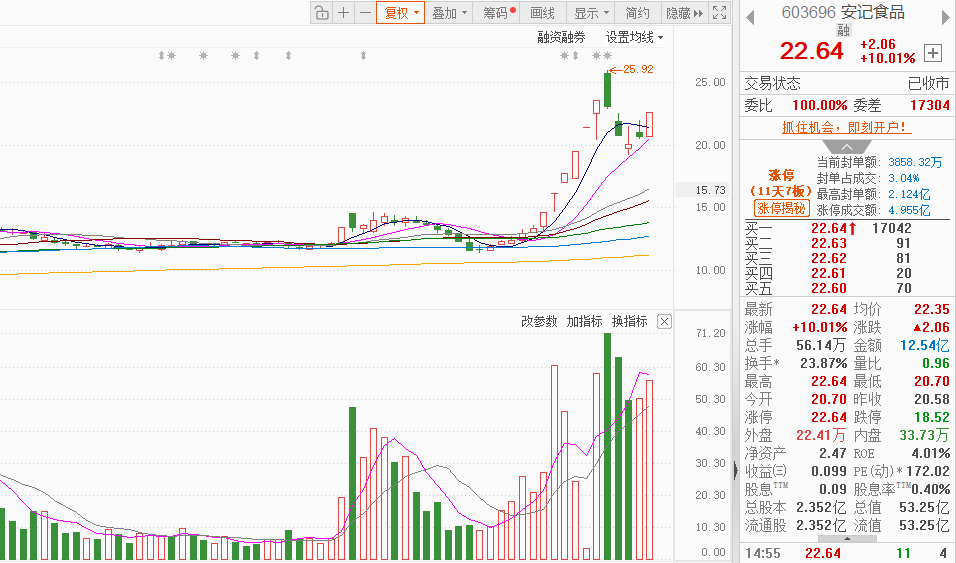Enter fullscreen with expand arrows icon
This screenshot has width=956, height=563.
[x=719, y=12]
